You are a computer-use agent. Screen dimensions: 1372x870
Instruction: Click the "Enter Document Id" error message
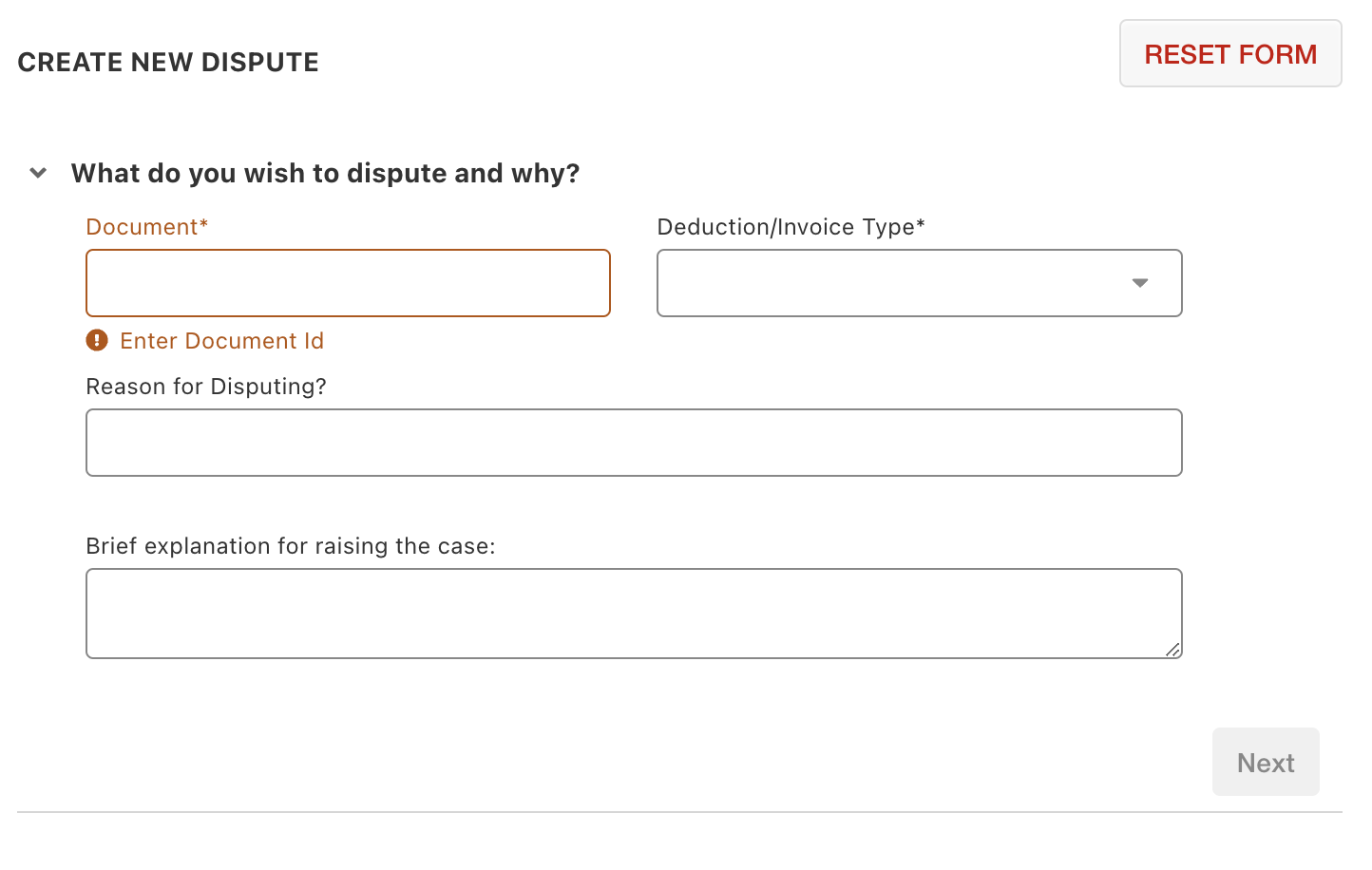click(x=221, y=341)
